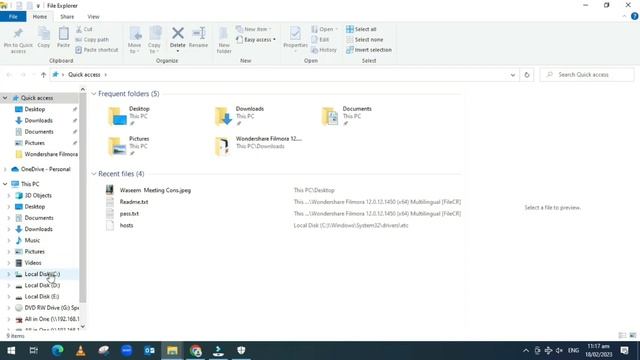Open the File menu tab

point(13,17)
